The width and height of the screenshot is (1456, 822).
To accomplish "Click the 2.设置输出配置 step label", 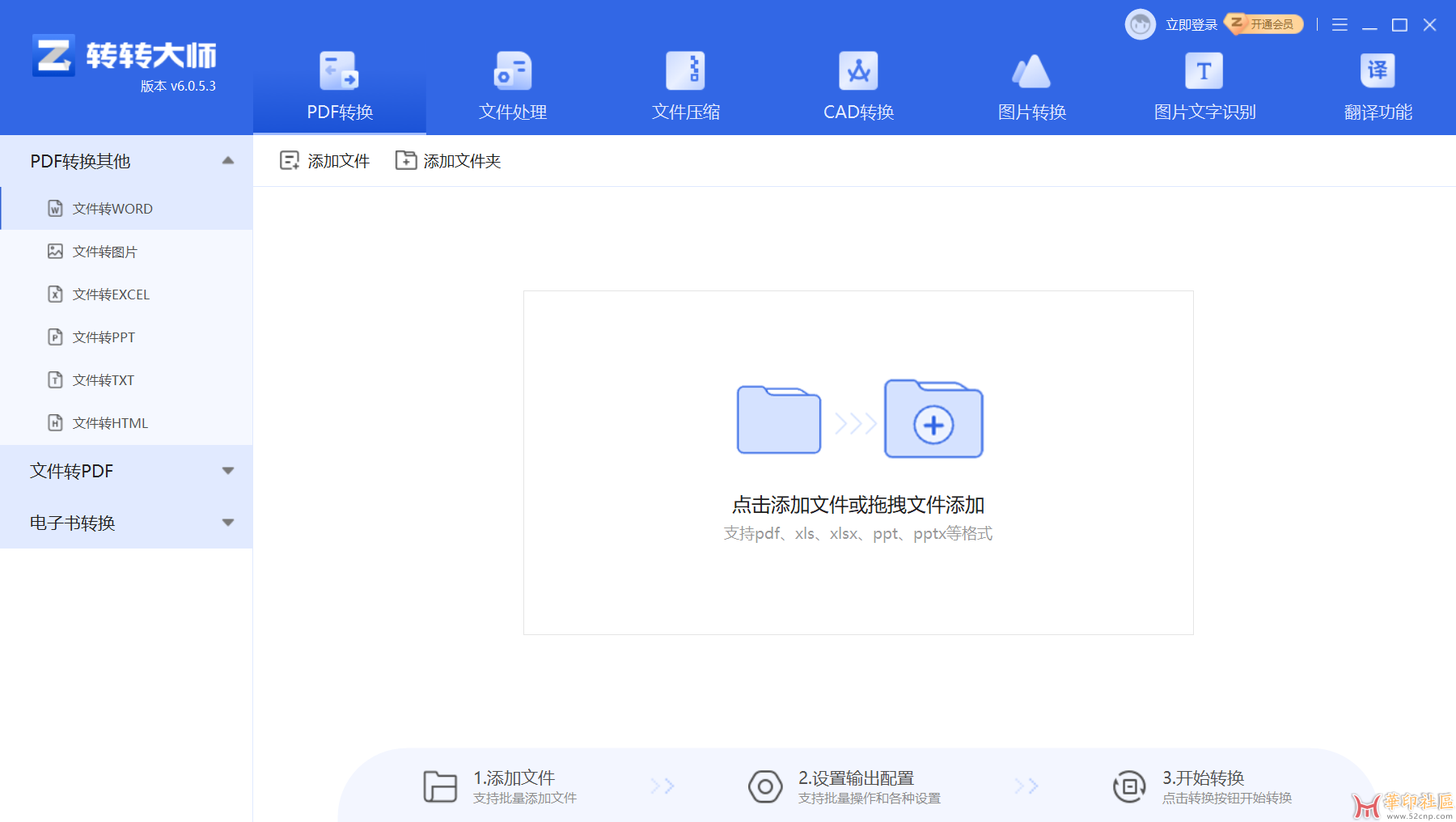I will tap(856, 778).
